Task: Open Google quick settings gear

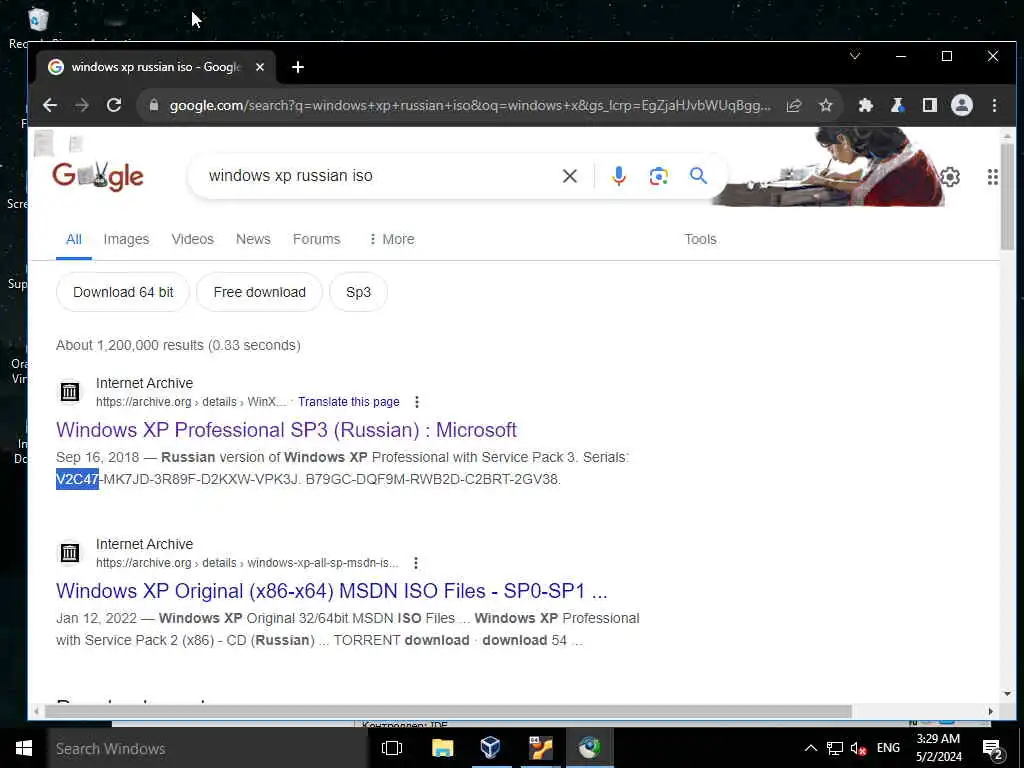Action: 950,176
